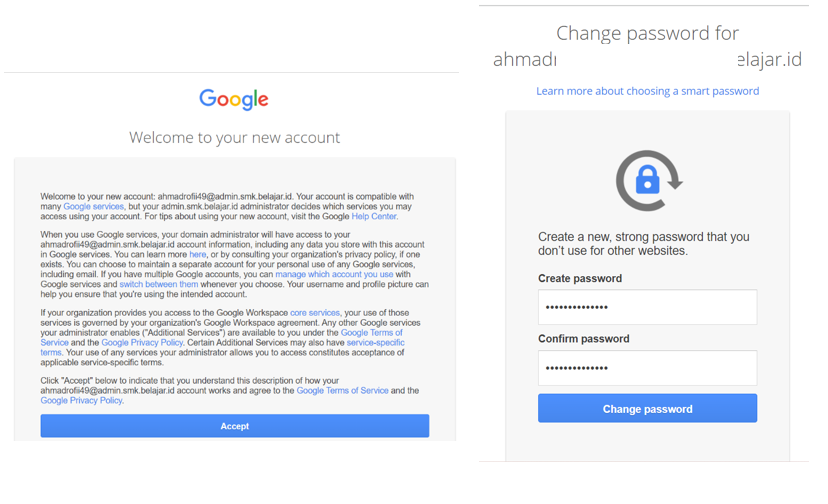Click the password lock refresh icon
Viewport: 828px width, 504px height.
(x=648, y=181)
